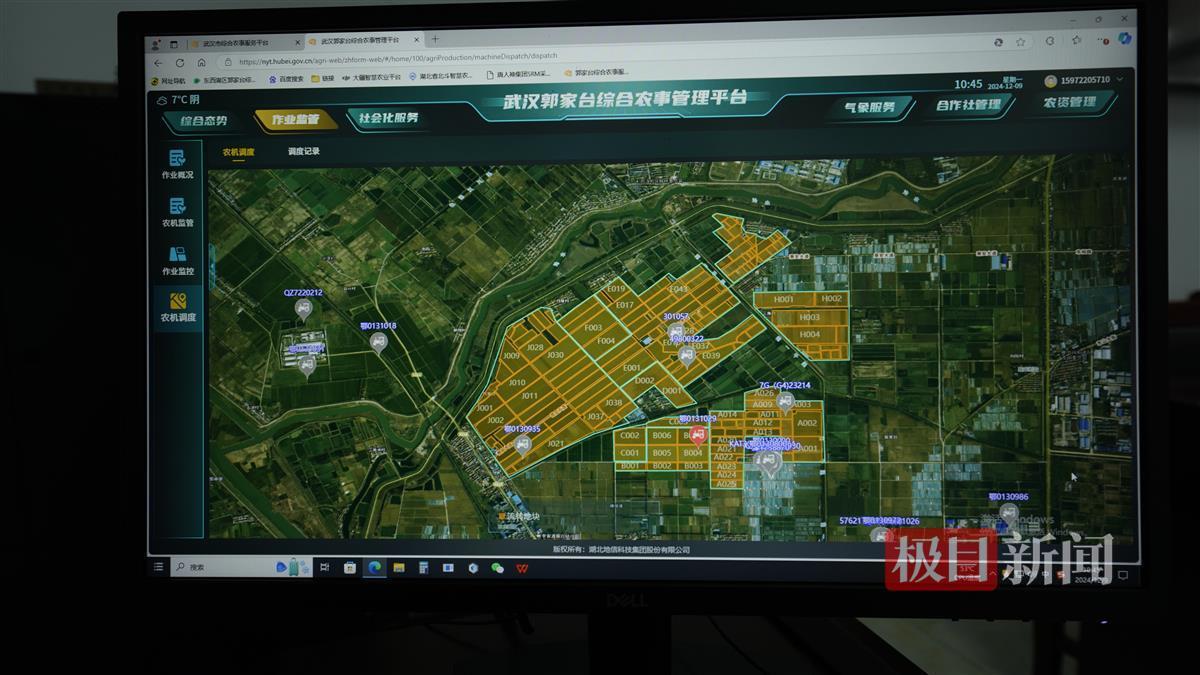
Task: Click tractor marker 鄂0131018 on the map
Action: (x=378, y=342)
